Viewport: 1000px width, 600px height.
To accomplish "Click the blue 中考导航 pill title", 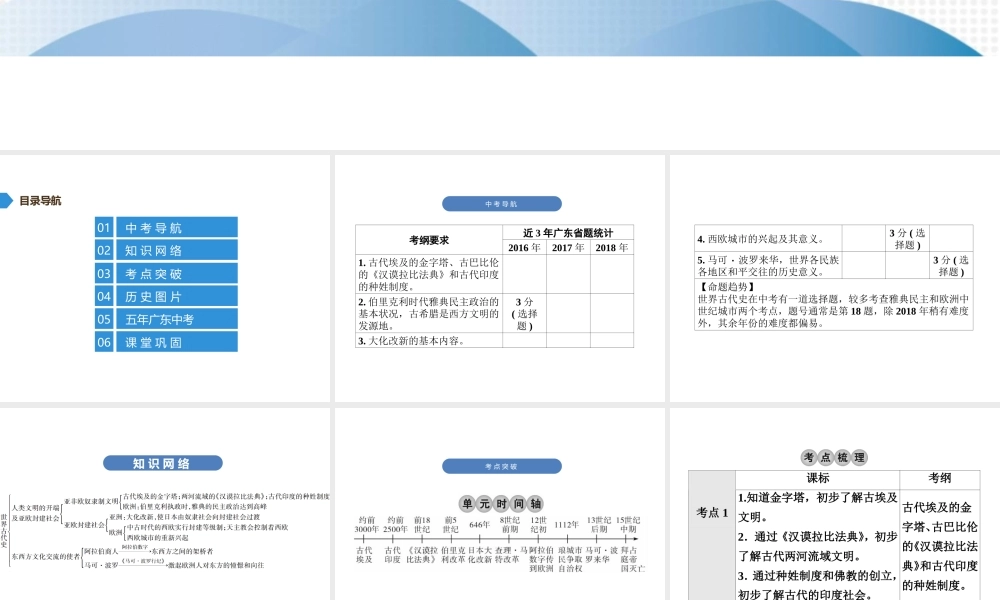I will coord(501,204).
